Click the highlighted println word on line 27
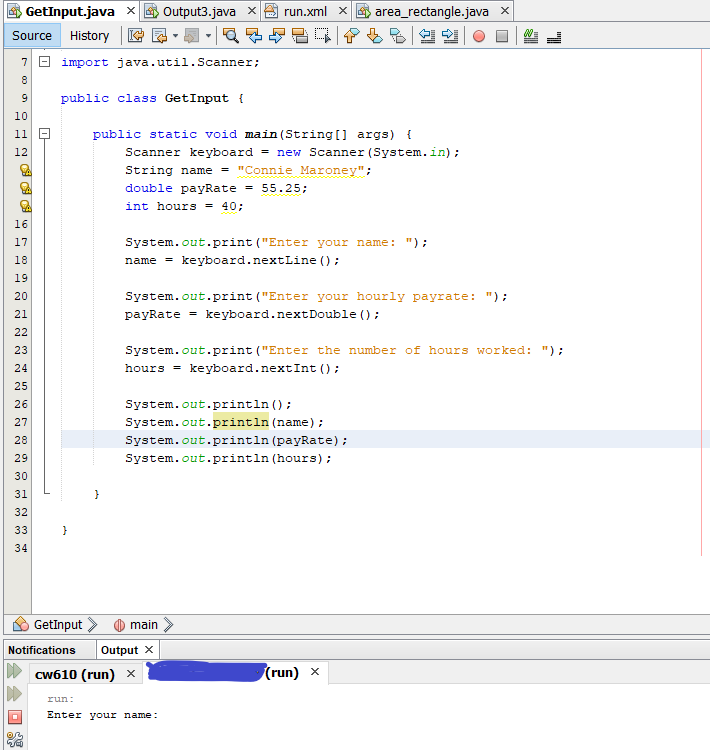The image size is (710, 750). point(241,422)
